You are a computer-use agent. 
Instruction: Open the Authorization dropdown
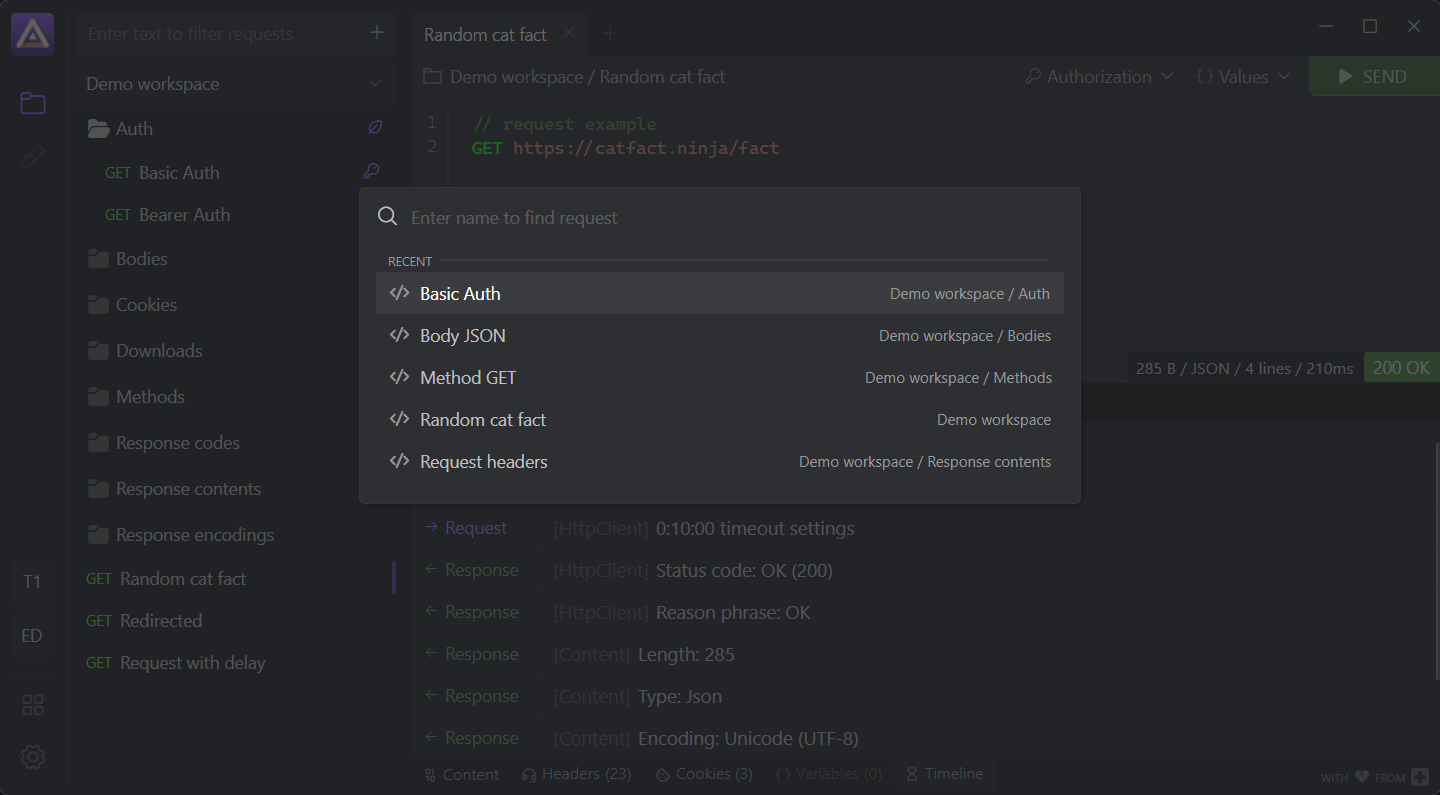click(x=1100, y=76)
